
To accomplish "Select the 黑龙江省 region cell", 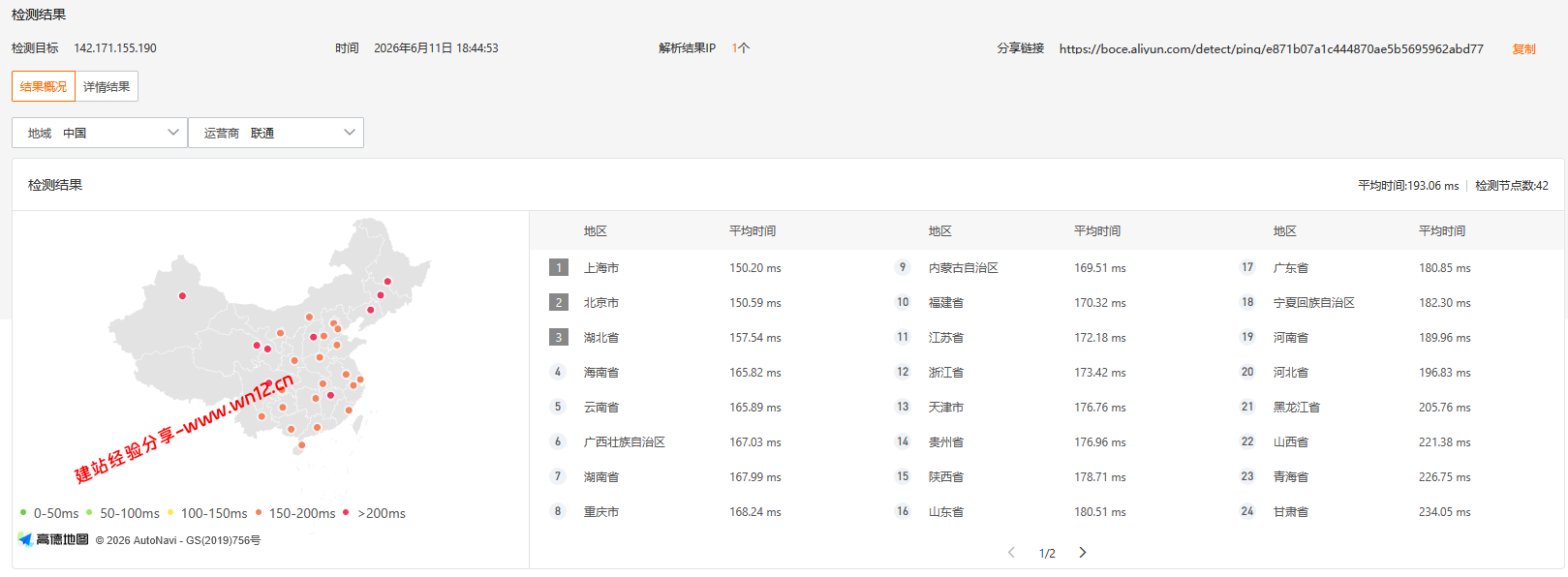I will pos(1297,408).
